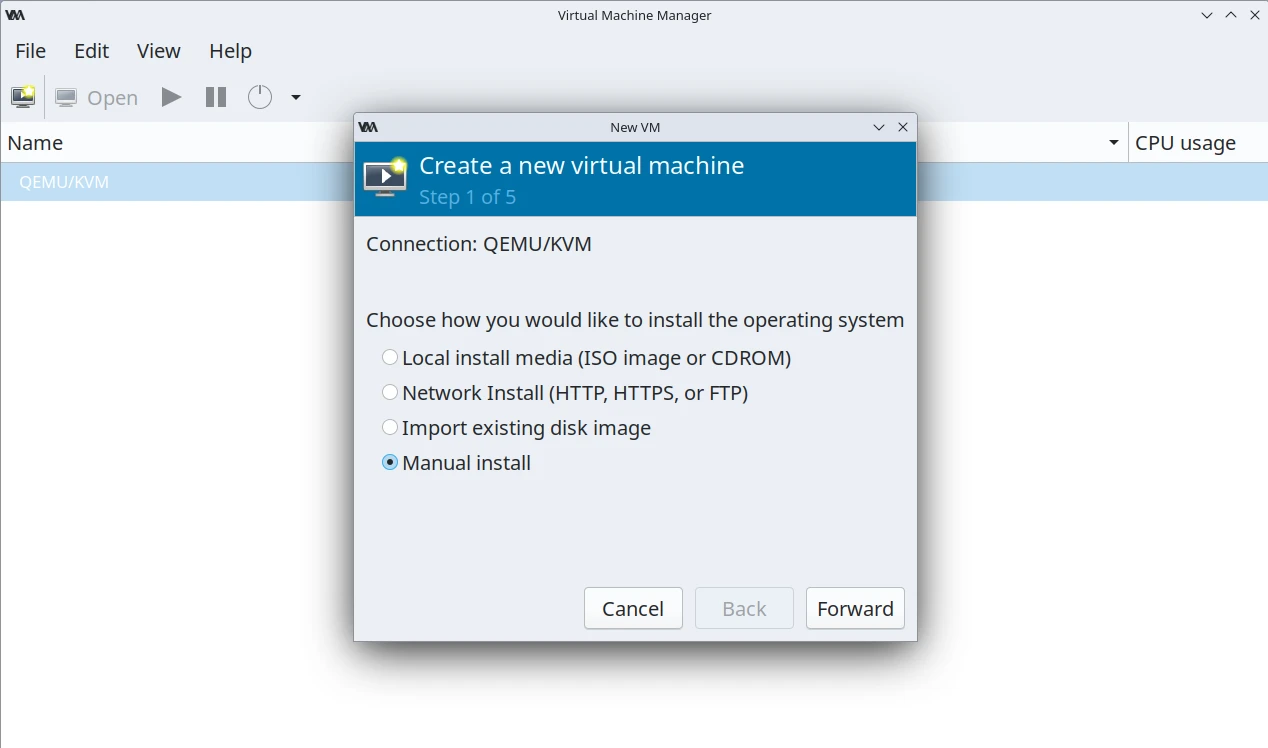
Task: Click the 'Connection: QEMU/KVM' text
Action: (479, 244)
